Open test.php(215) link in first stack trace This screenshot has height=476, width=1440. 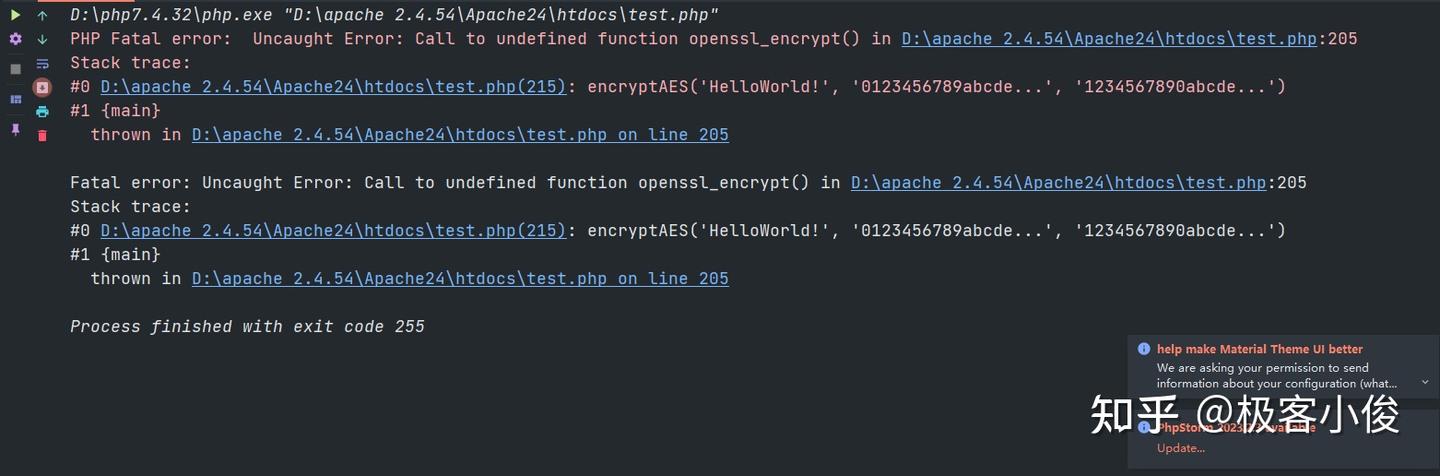[x=333, y=87]
